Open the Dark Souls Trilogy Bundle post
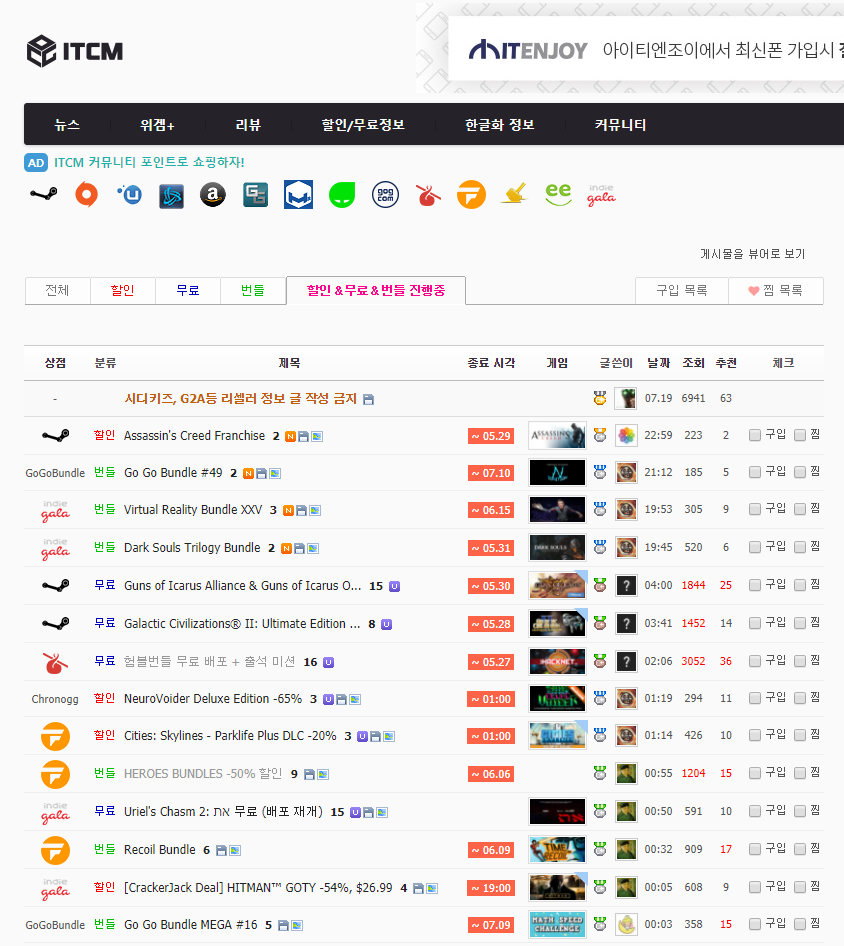Screen dimensions: 844x946 click(x=192, y=548)
